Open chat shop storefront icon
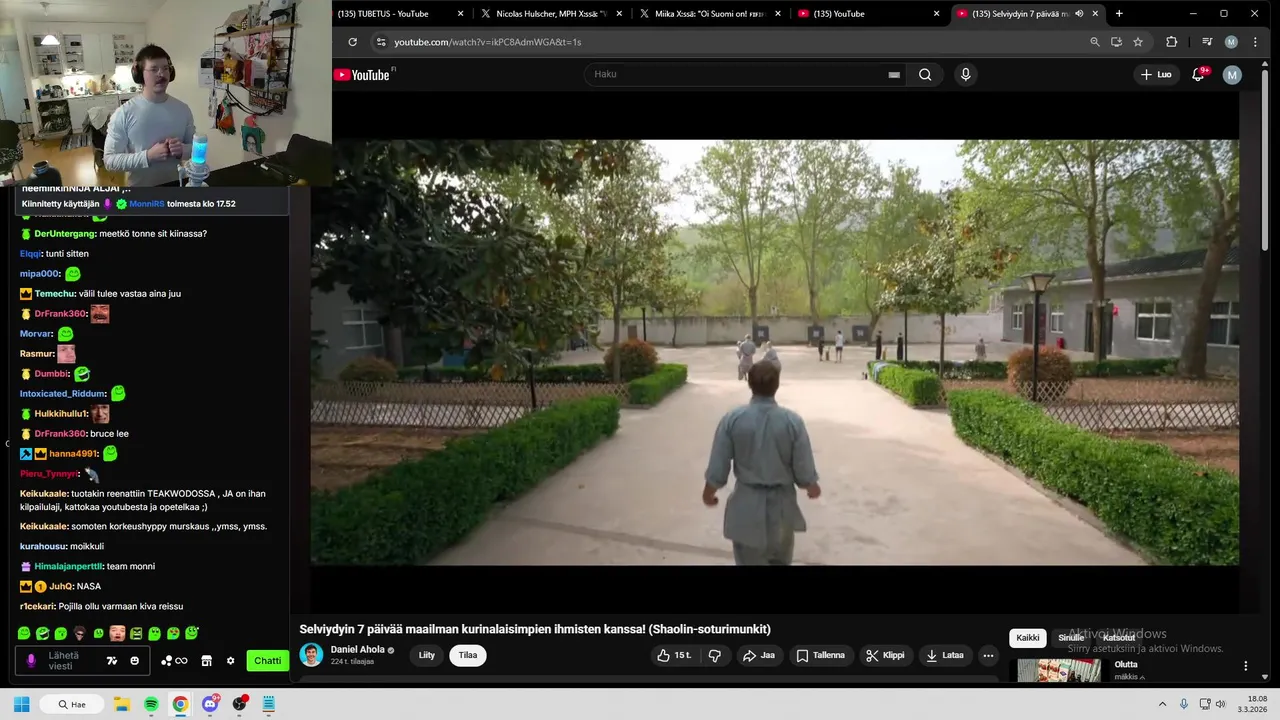1280x720 pixels. pos(206,661)
